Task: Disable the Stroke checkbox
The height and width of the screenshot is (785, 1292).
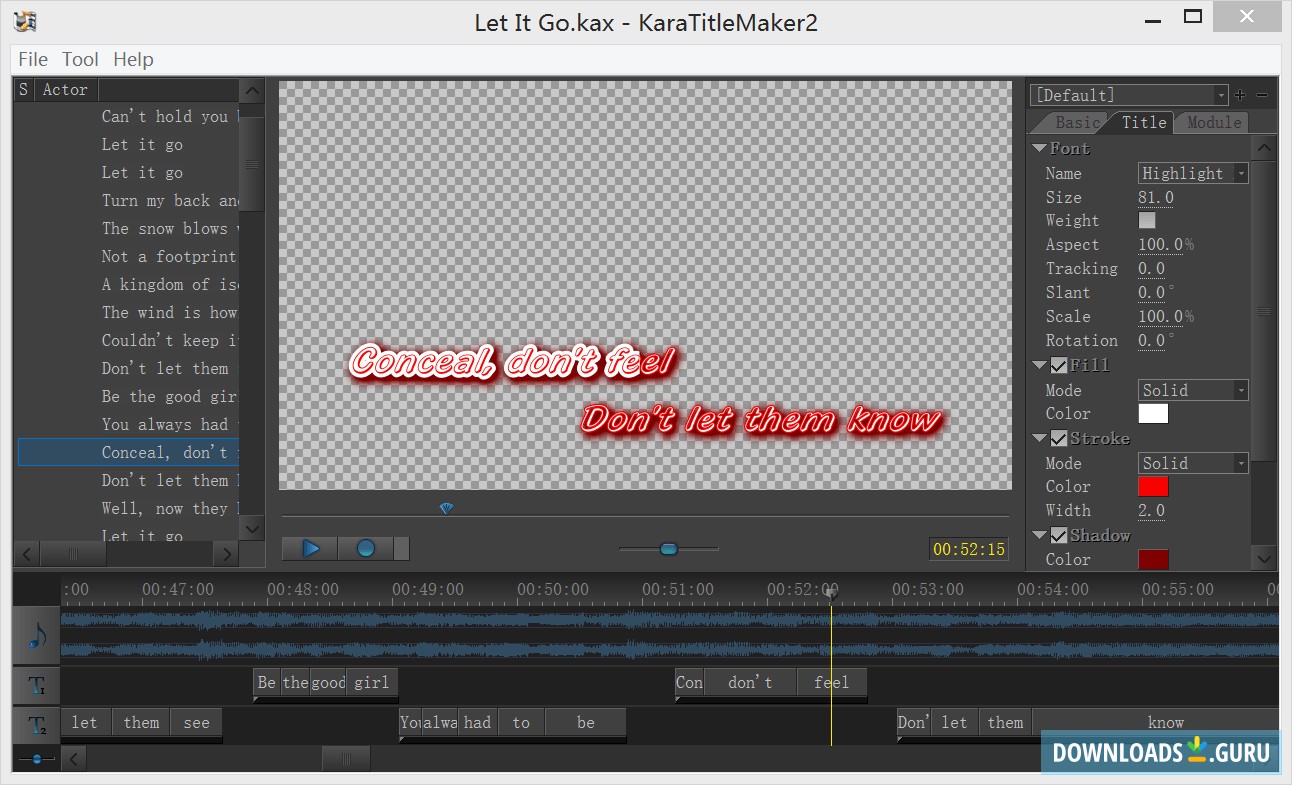Action: tap(1058, 439)
